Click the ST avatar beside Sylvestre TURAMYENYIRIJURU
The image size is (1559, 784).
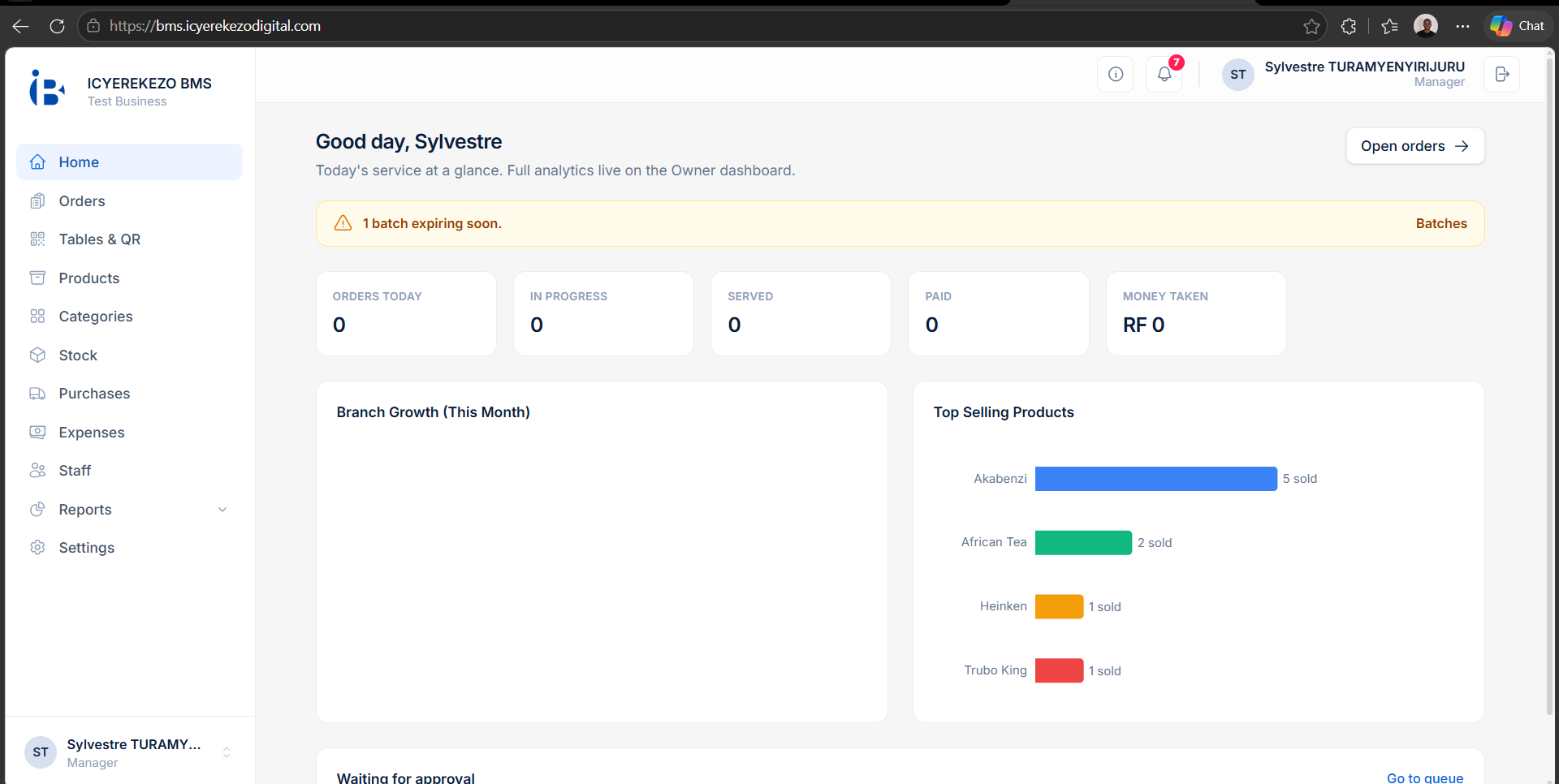point(1237,75)
